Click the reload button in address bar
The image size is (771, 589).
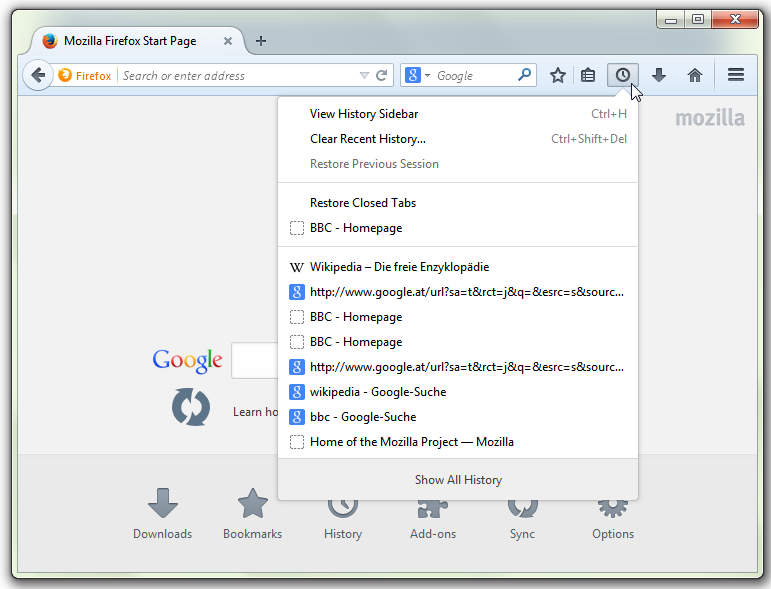click(x=381, y=75)
